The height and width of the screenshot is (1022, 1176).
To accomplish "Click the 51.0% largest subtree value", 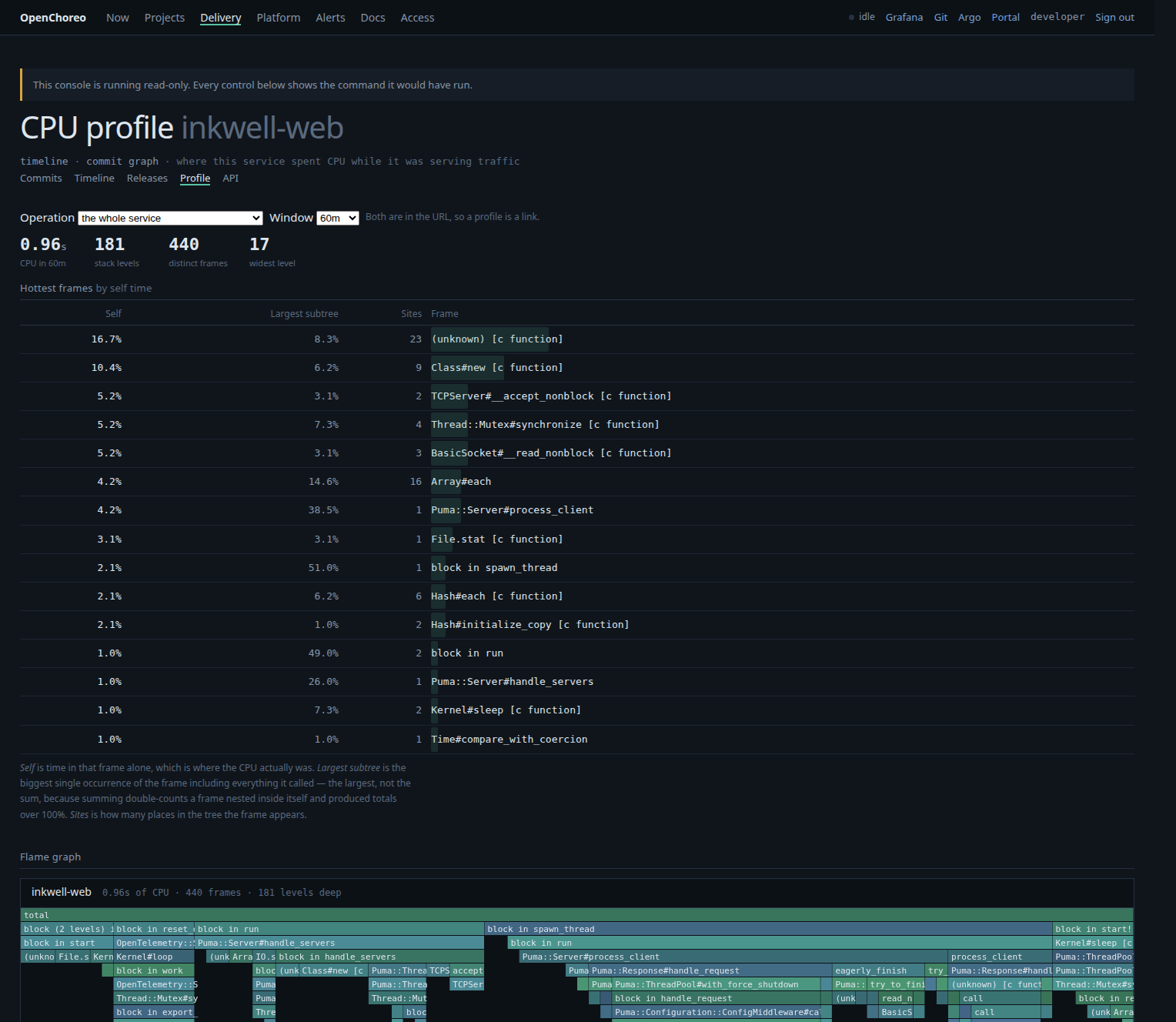I will point(323,568).
